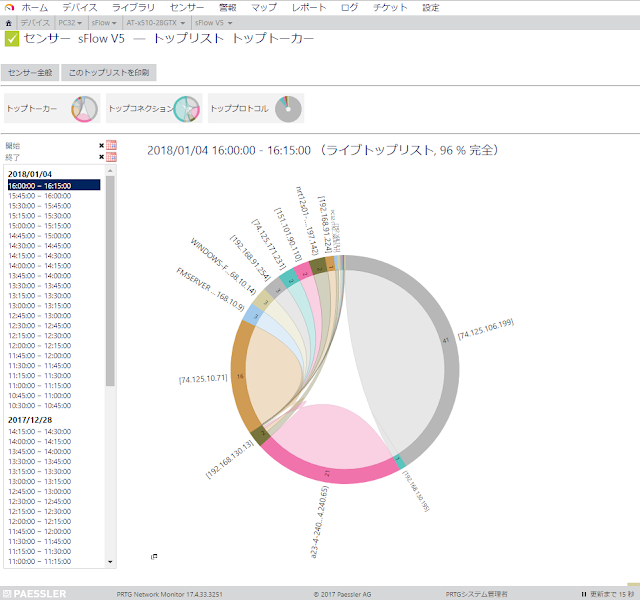Click the Paessler logo in the footer
640x600 pixels.
click(x=35, y=593)
